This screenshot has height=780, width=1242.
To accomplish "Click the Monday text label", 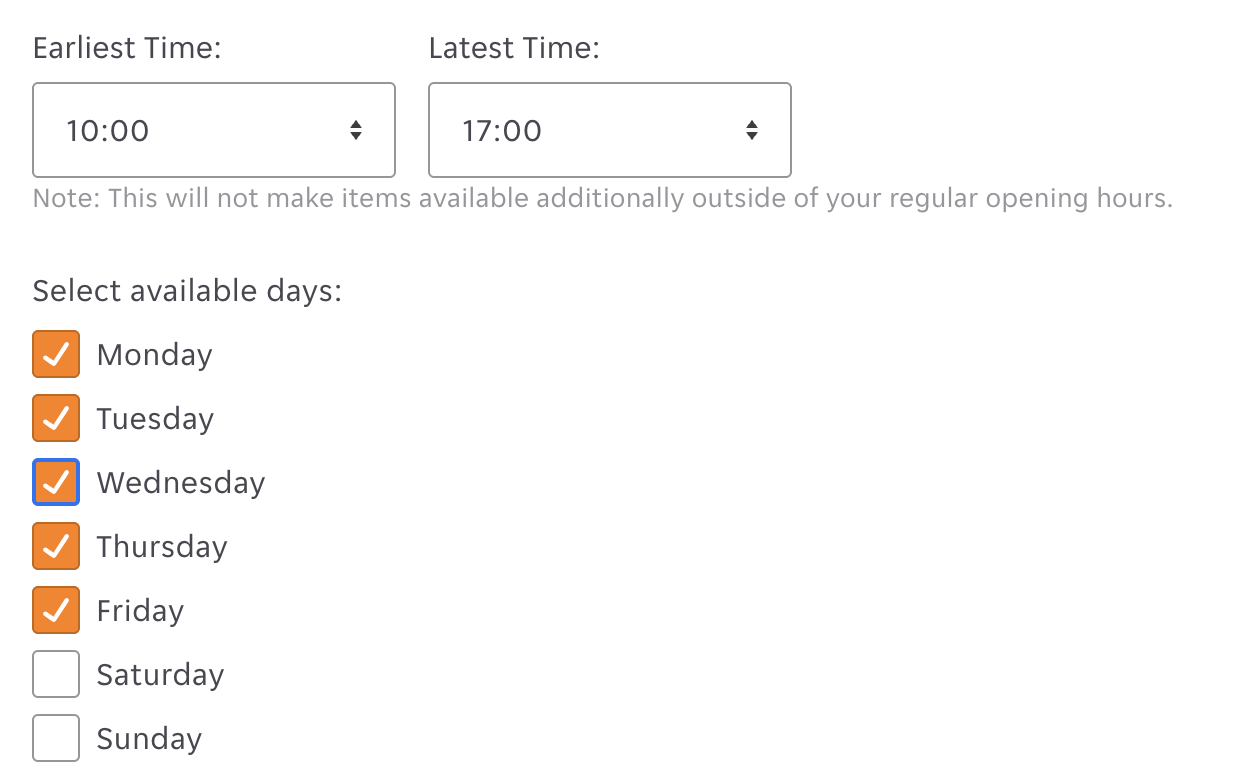I will tap(155, 355).
